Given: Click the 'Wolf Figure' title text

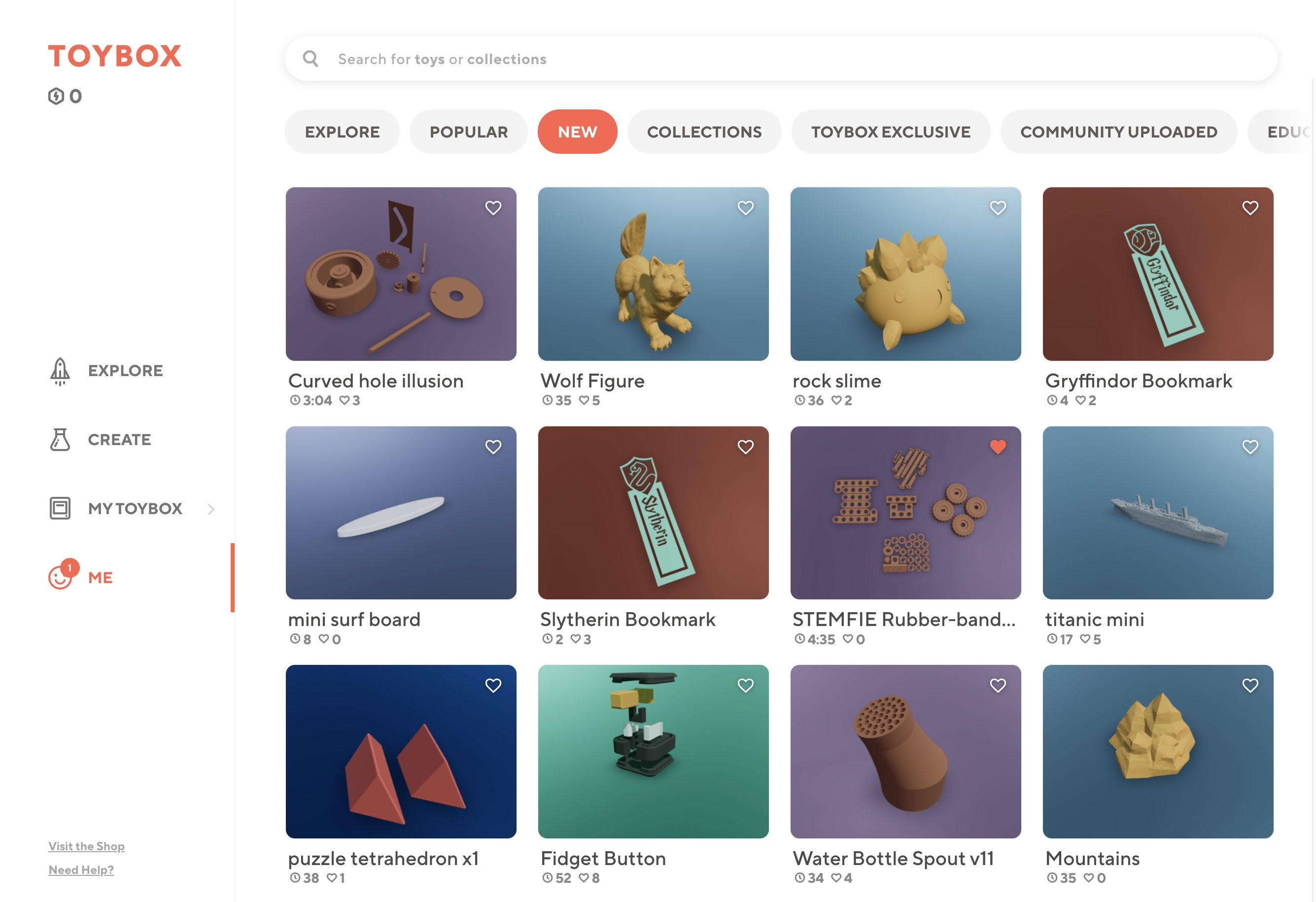Looking at the screenshot, I should [592, 381].
